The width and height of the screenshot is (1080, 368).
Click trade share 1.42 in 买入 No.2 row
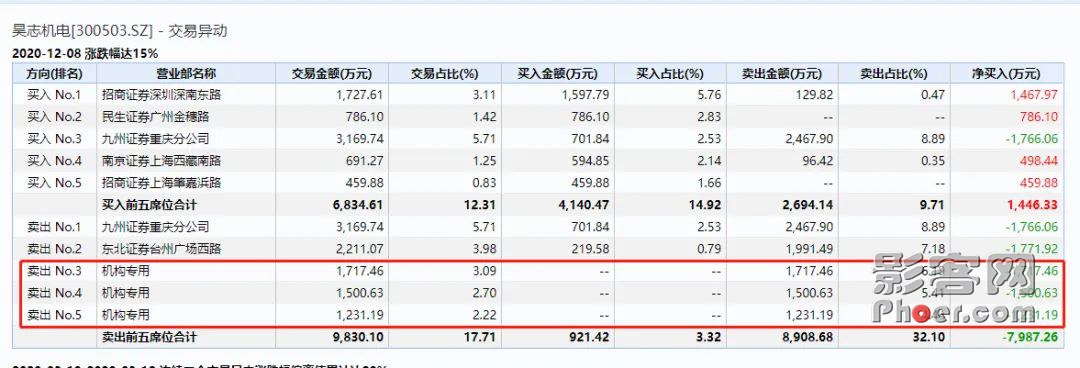click(x=485, y=117)
